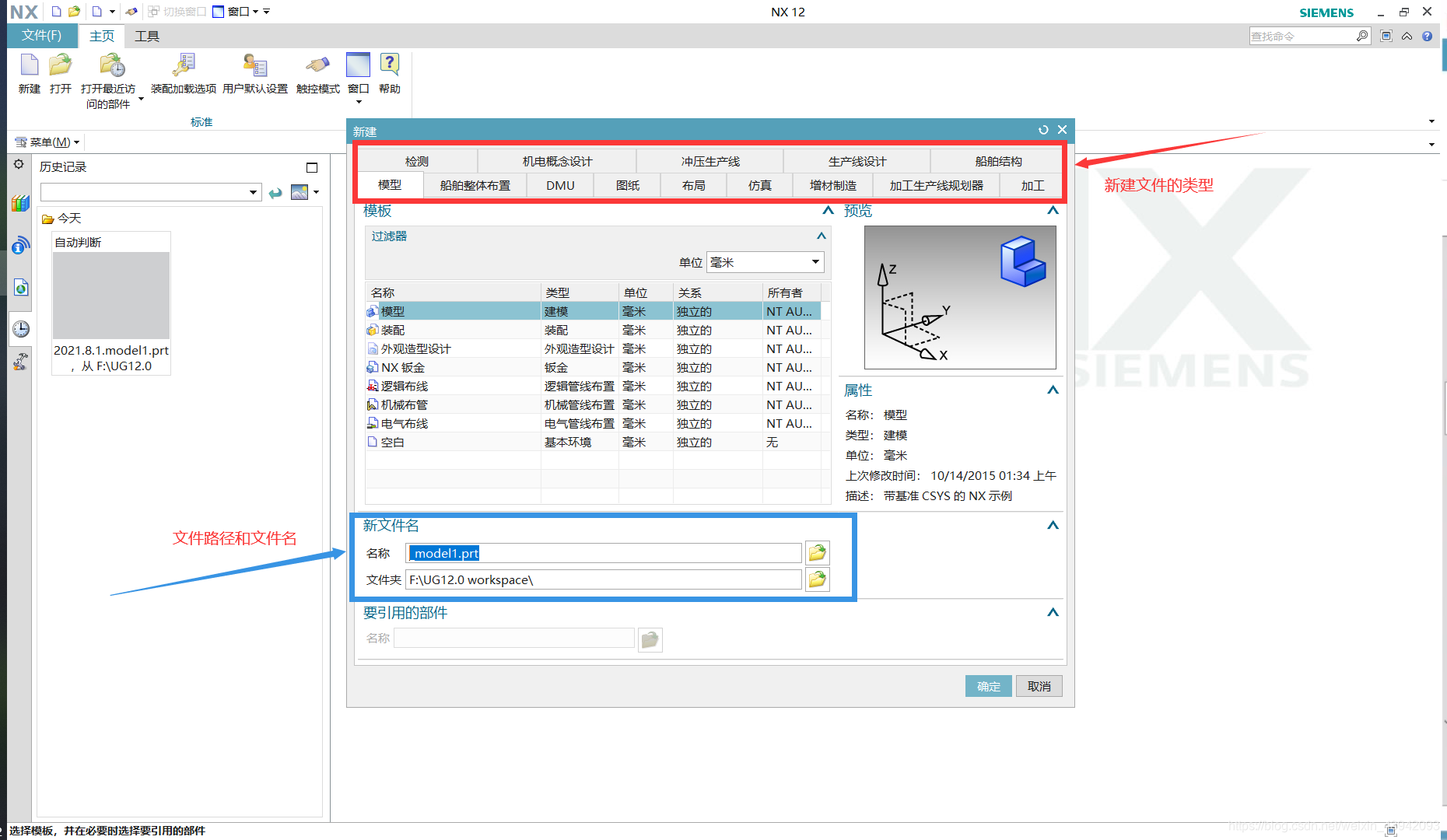The width and height of the screenshot is (1447, 840).
Task: Open the File (文件) menu tab
Action: pos(42,36)
